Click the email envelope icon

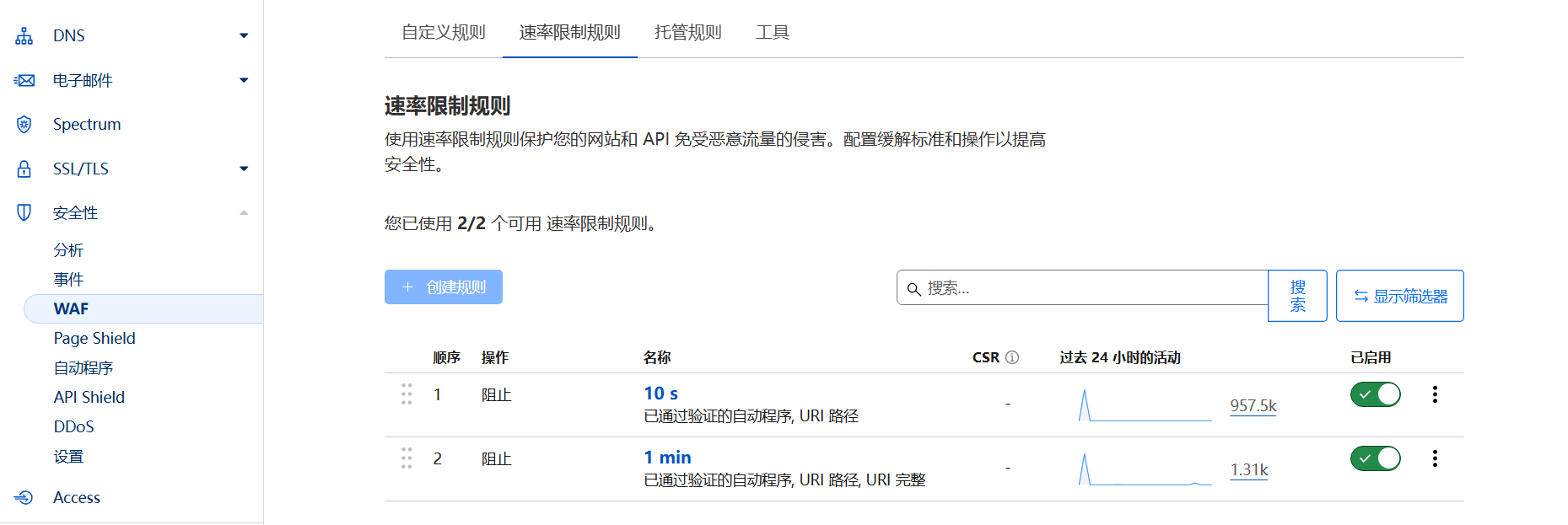(x=24, y=80)
